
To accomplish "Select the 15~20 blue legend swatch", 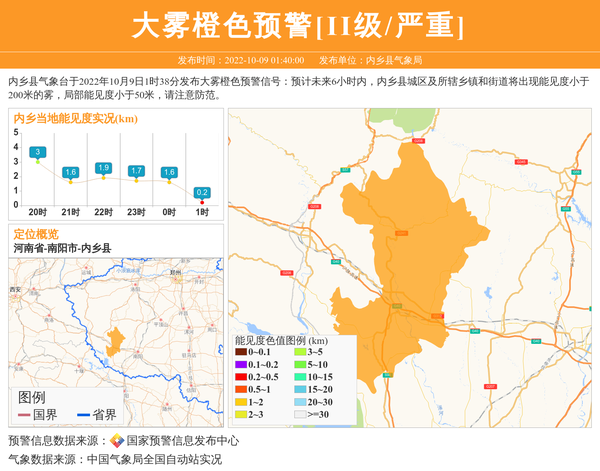I will point(300,389).
